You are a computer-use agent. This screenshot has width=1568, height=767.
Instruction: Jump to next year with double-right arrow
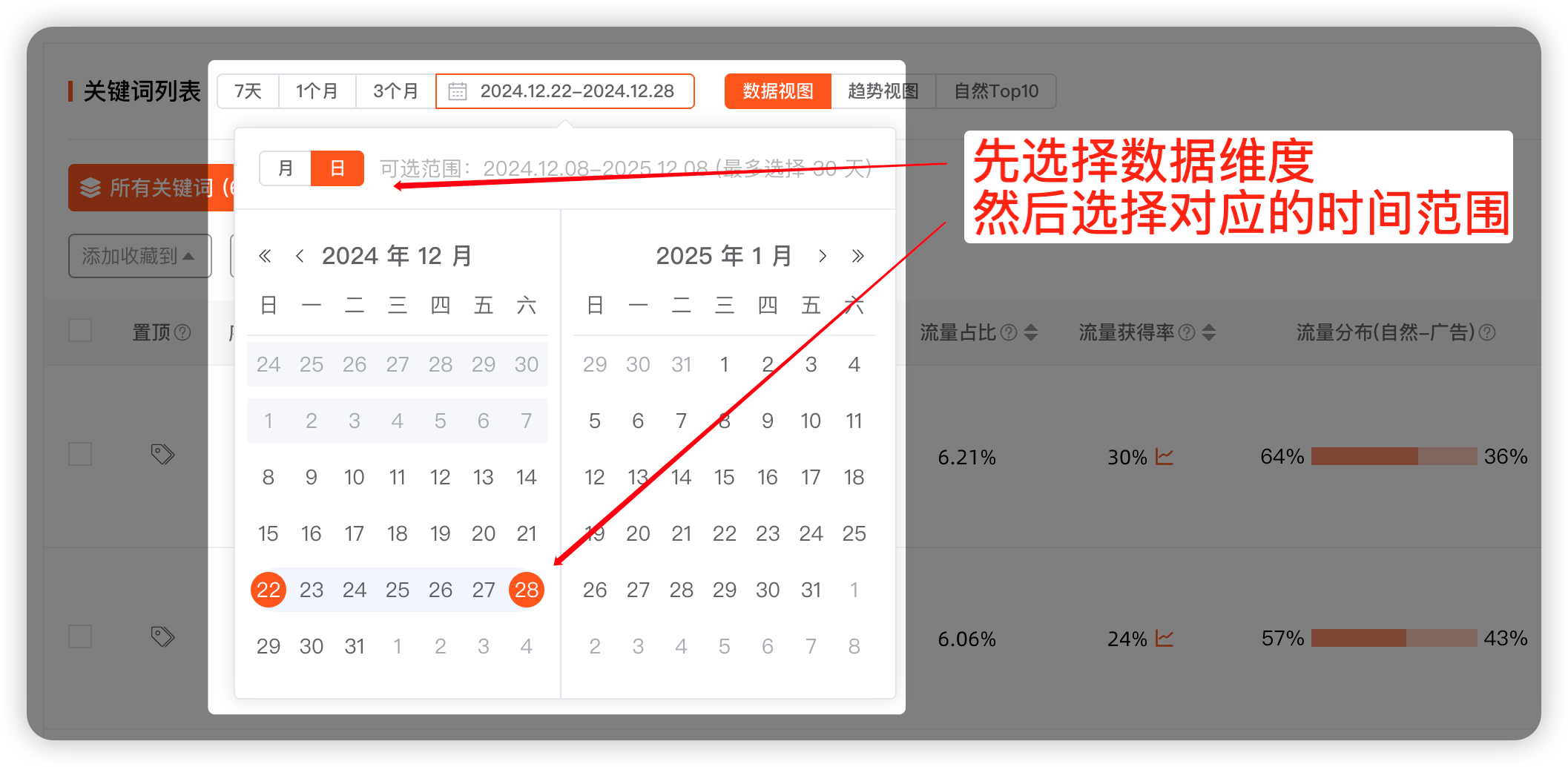pyautogui.click(x=858, y=257)
